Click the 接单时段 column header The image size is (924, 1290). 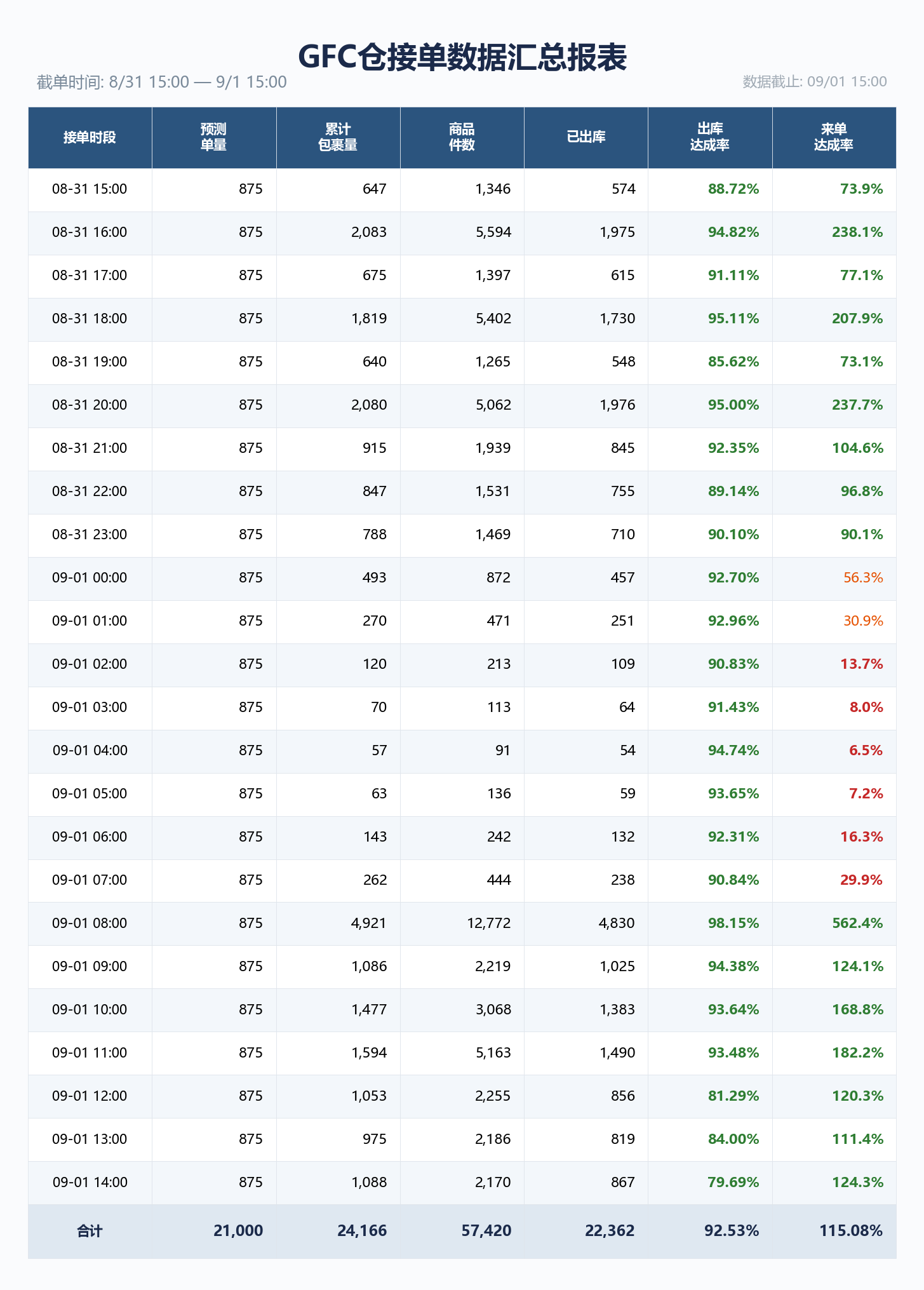click(90, 137)
